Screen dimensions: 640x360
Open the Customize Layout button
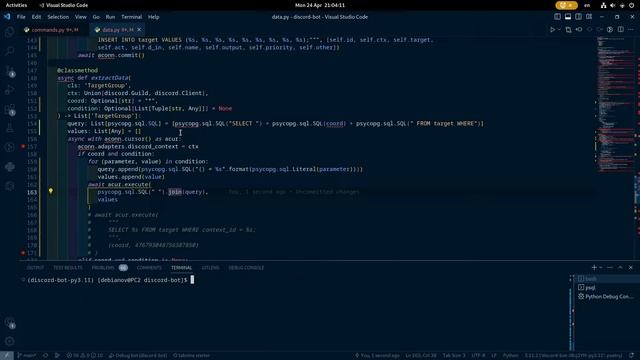(589, 17)
